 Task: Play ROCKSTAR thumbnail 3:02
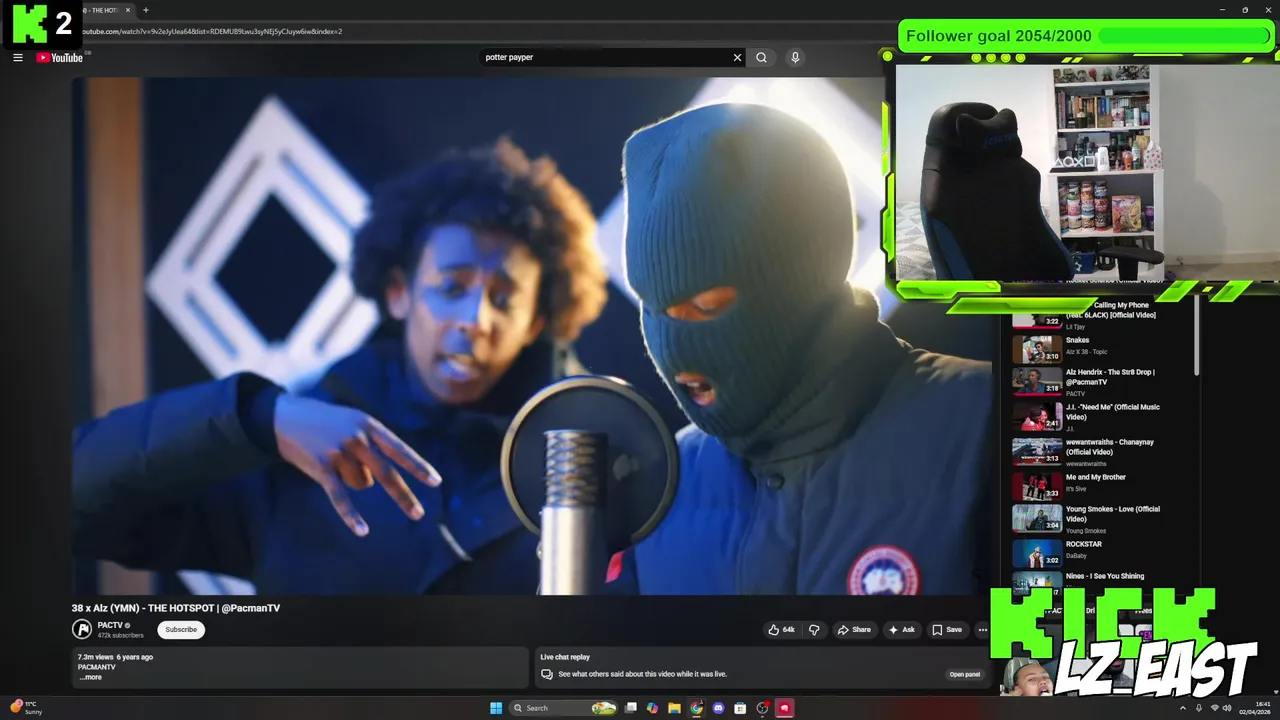[1037, 553]
